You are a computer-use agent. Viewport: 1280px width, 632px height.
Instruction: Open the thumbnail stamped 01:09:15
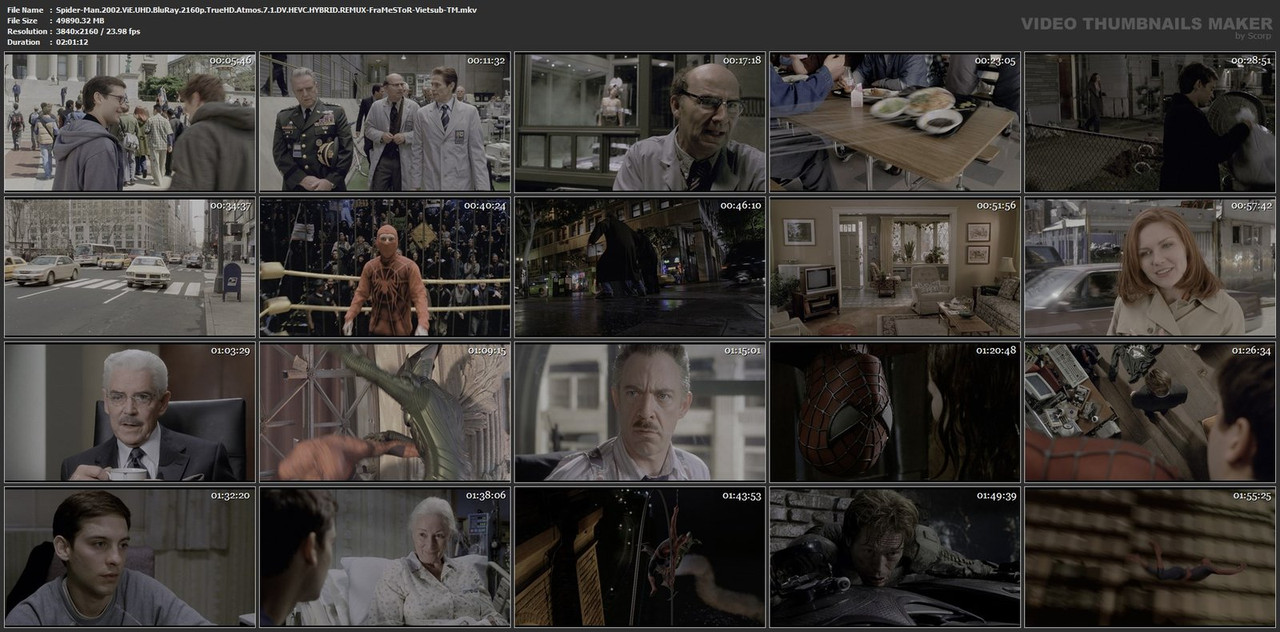[385, 412]
